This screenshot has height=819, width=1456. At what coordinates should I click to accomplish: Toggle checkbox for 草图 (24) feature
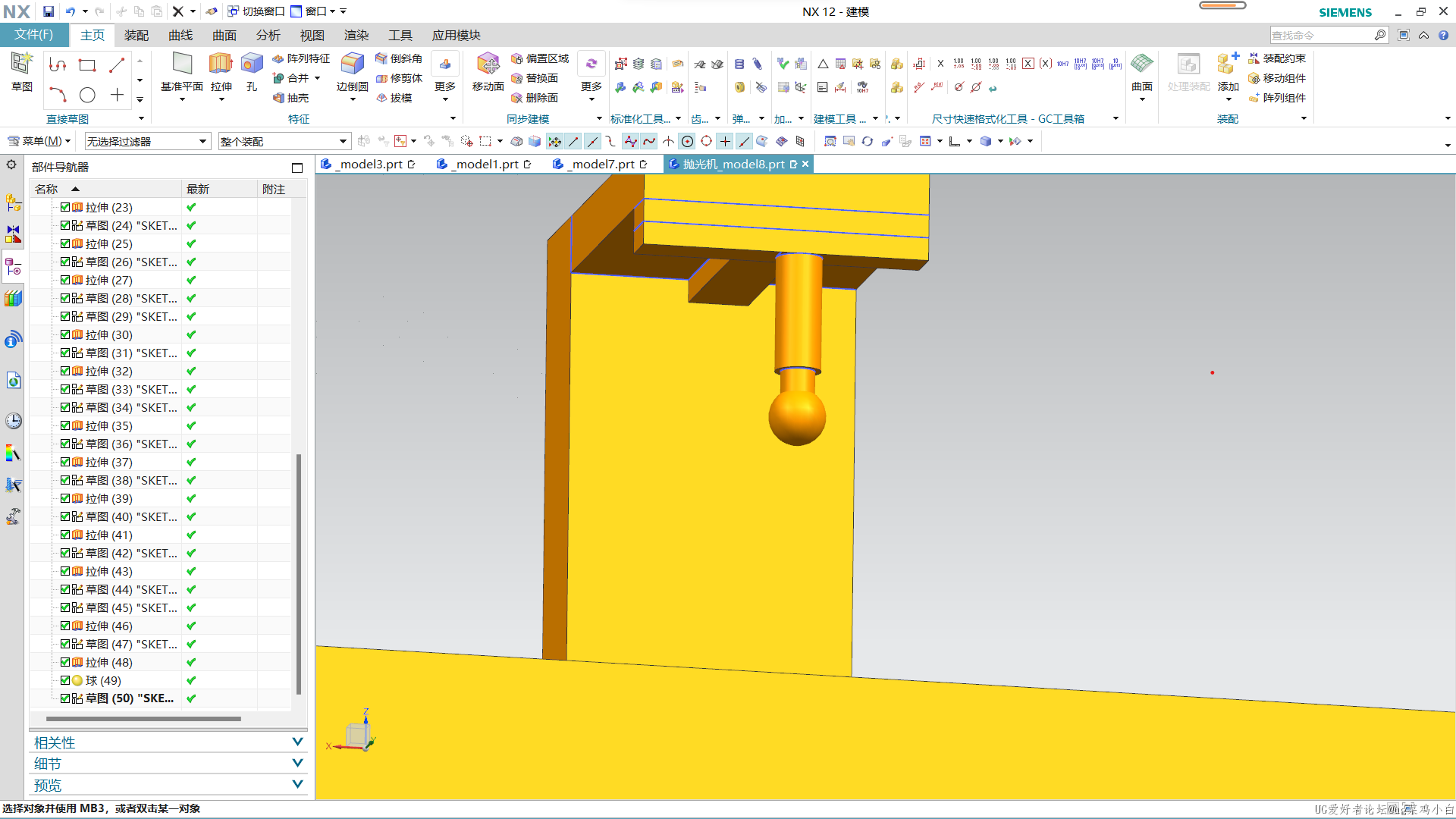click(x=65, y=225)
